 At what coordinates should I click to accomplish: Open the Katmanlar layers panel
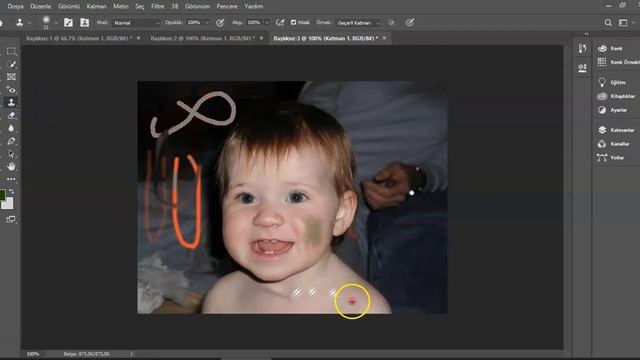point(616,130)
